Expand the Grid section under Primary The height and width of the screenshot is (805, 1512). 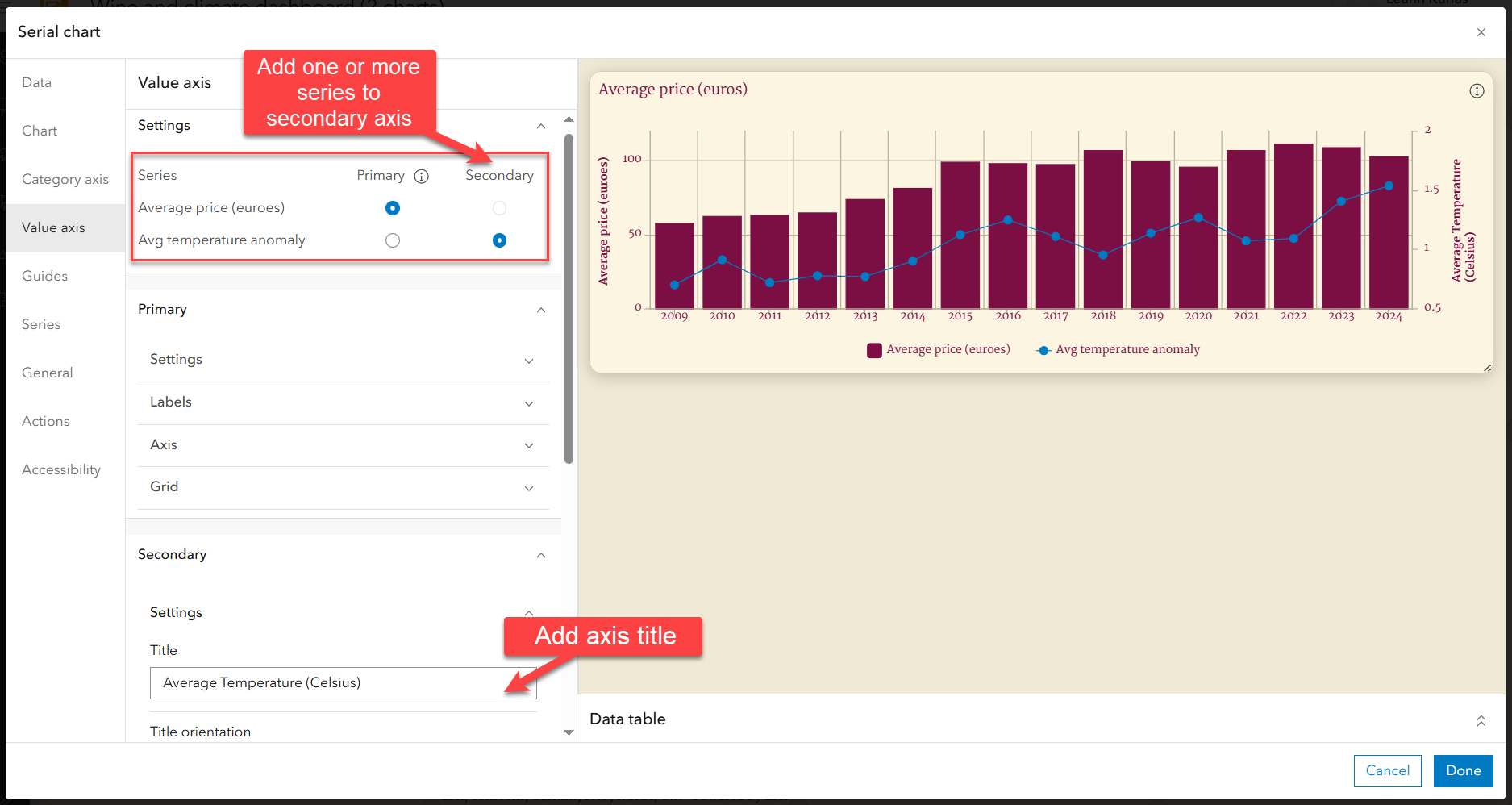pyautogui.click(x=529, y=488)
